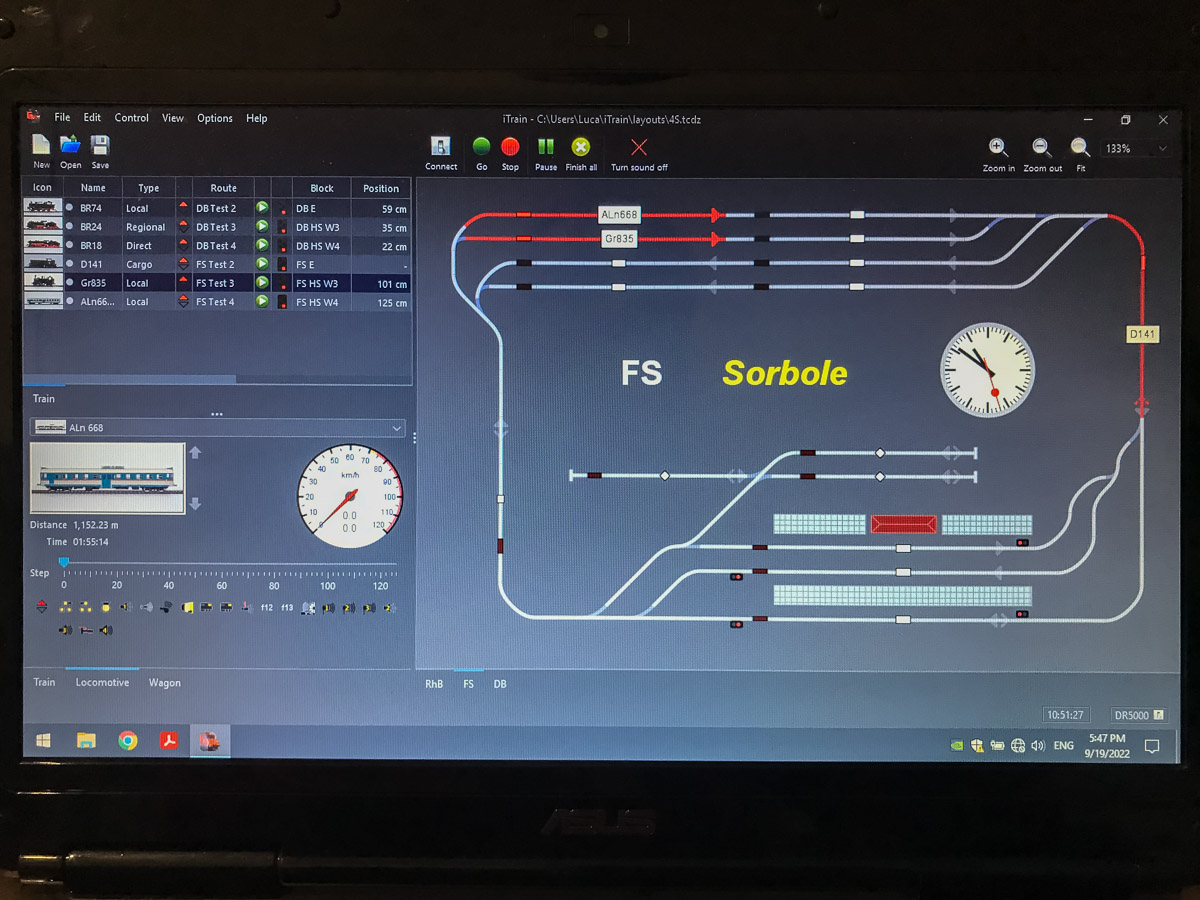Screen dimensions: 1200x900
Task: Click Turn sound off icon
Action: (x=639, y=147)
